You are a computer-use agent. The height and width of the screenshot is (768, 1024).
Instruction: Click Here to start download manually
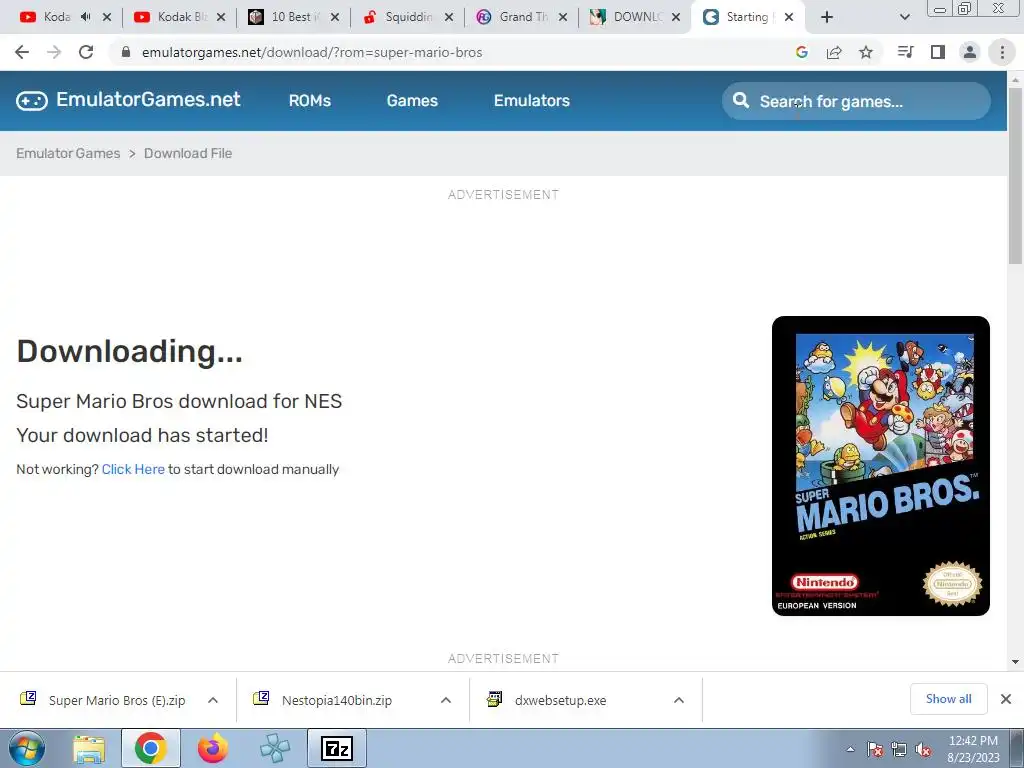point(133,470)
